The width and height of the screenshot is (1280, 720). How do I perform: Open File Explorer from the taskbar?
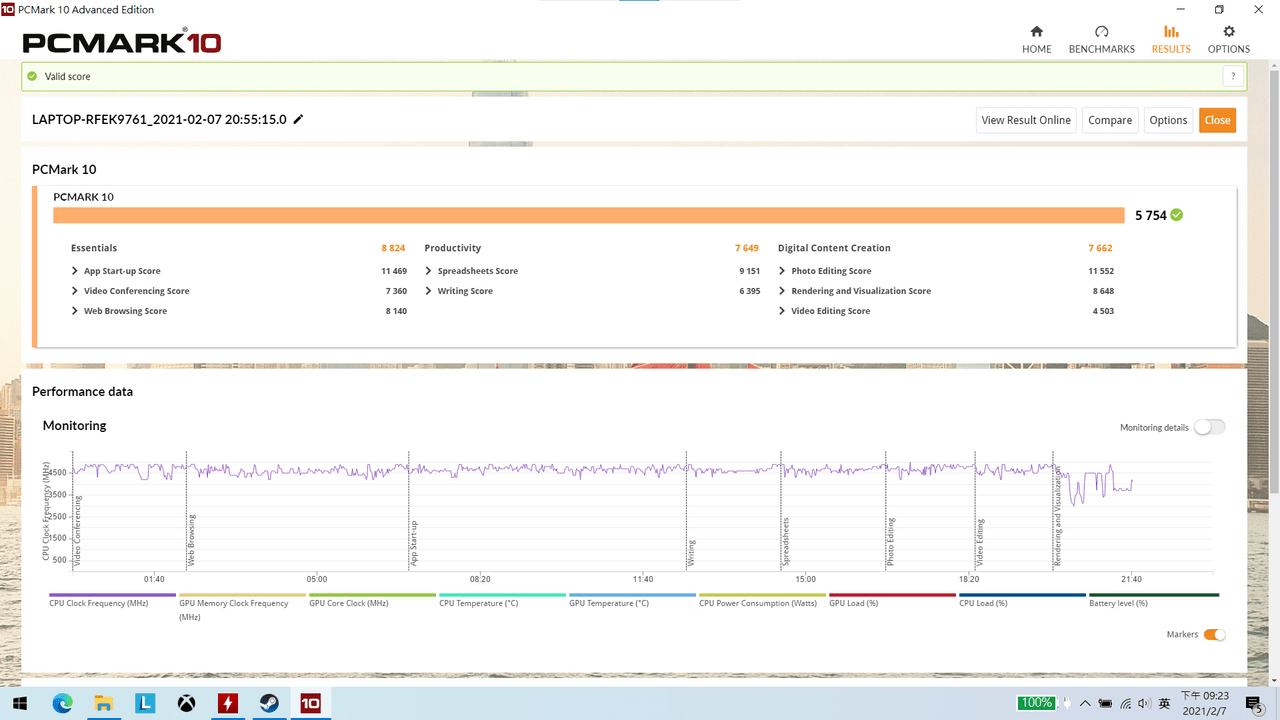point(104,703)
